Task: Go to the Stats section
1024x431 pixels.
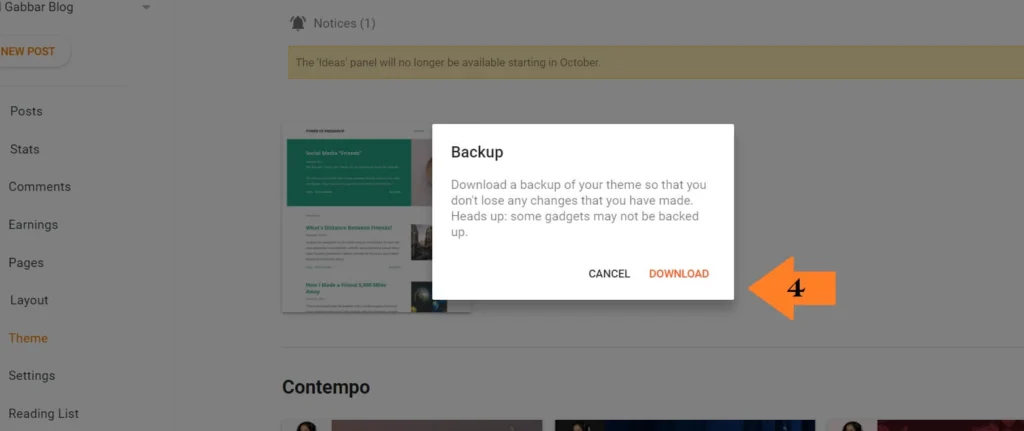Action: click(24, 149)
